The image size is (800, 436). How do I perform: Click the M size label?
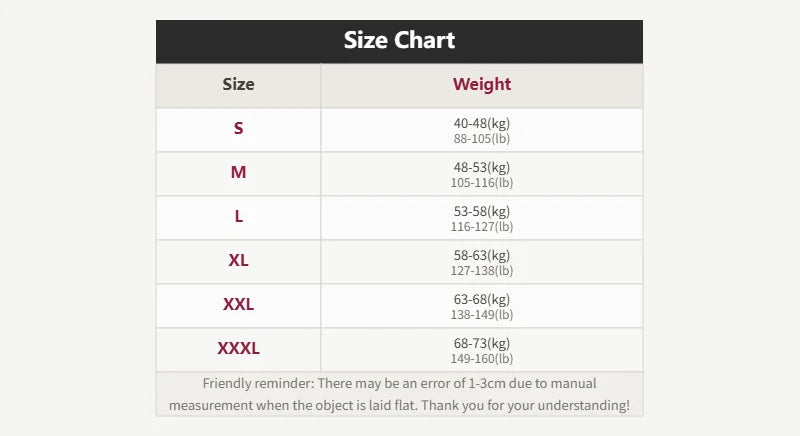coord(238,172)
